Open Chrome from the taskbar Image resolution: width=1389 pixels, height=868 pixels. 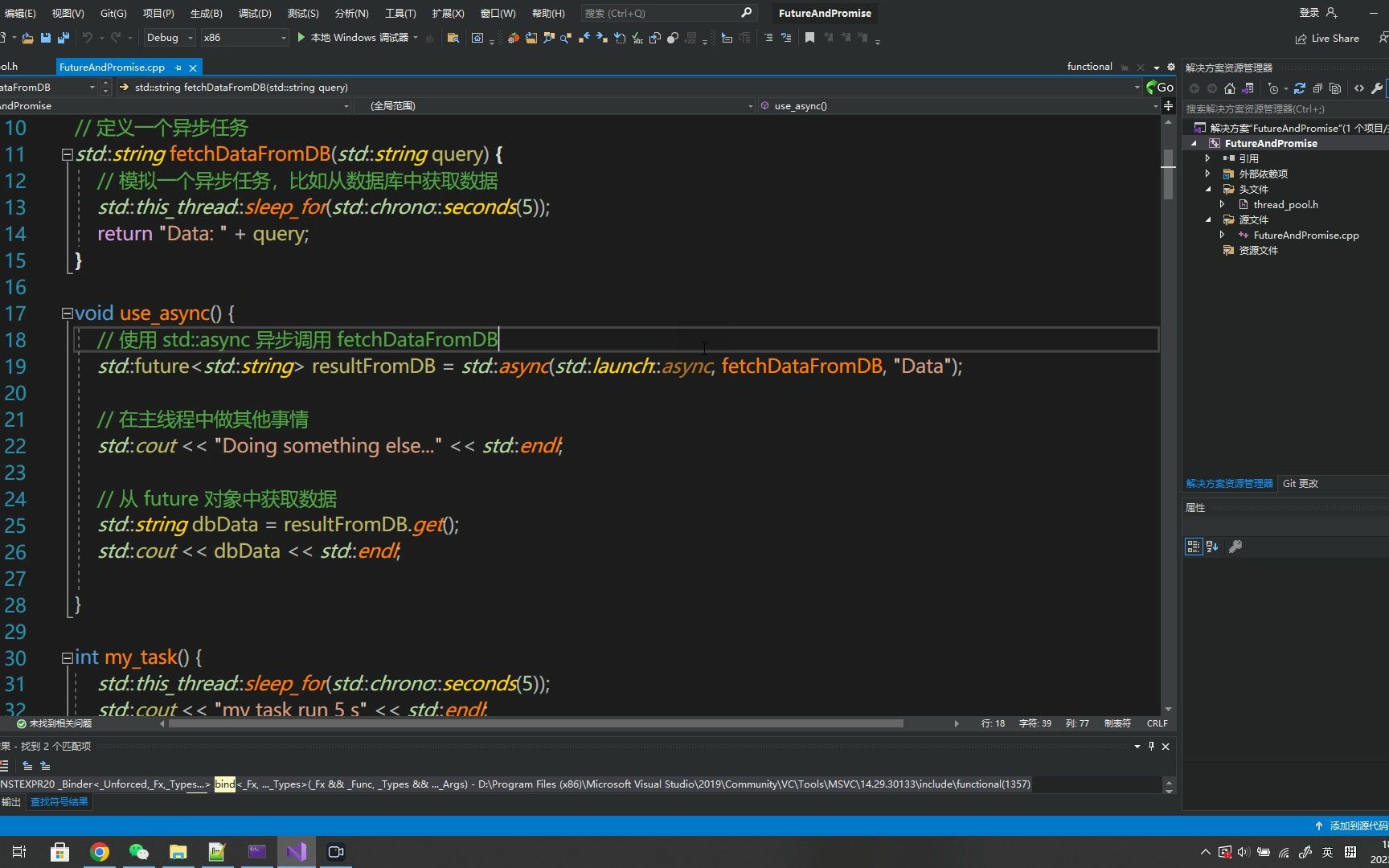100,852
